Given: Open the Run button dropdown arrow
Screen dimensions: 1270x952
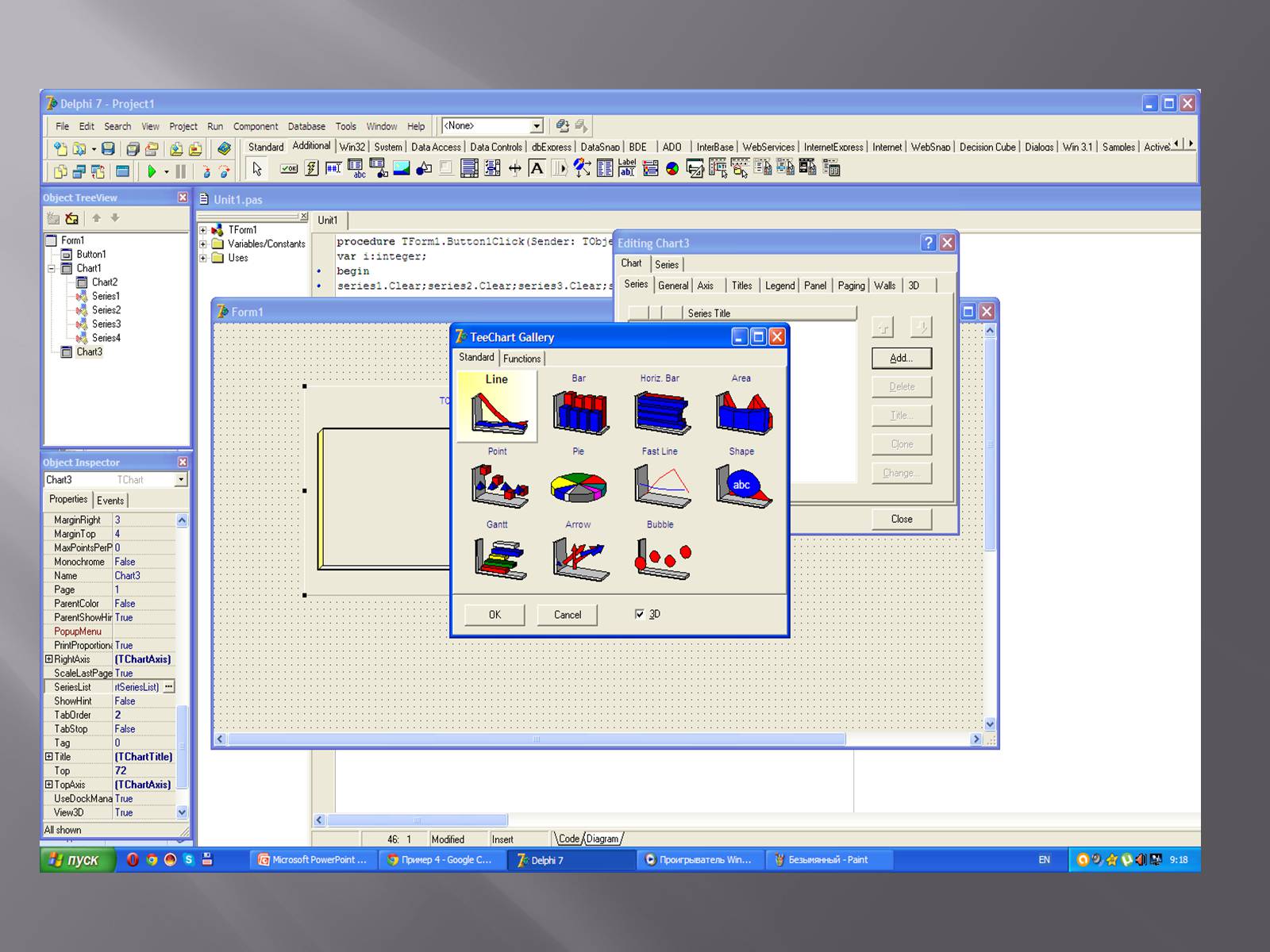Looking at the screenshot, I should tap(166, 171).
